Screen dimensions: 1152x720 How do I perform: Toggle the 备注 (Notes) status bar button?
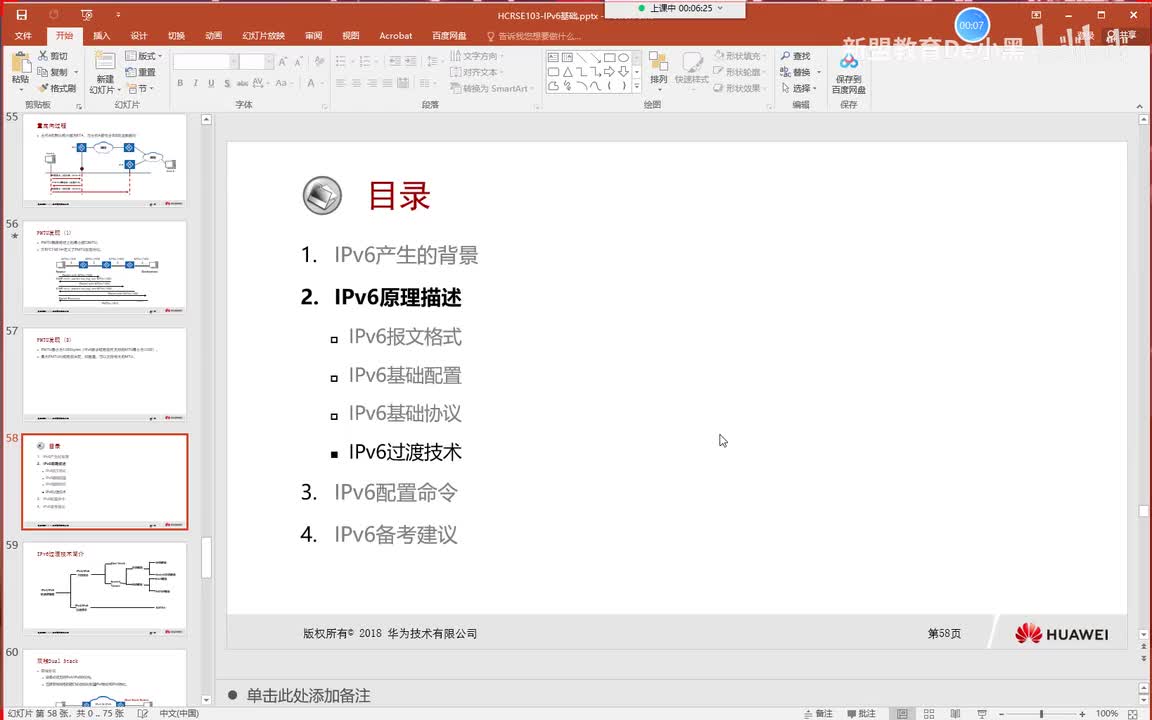tap(818, 713)
